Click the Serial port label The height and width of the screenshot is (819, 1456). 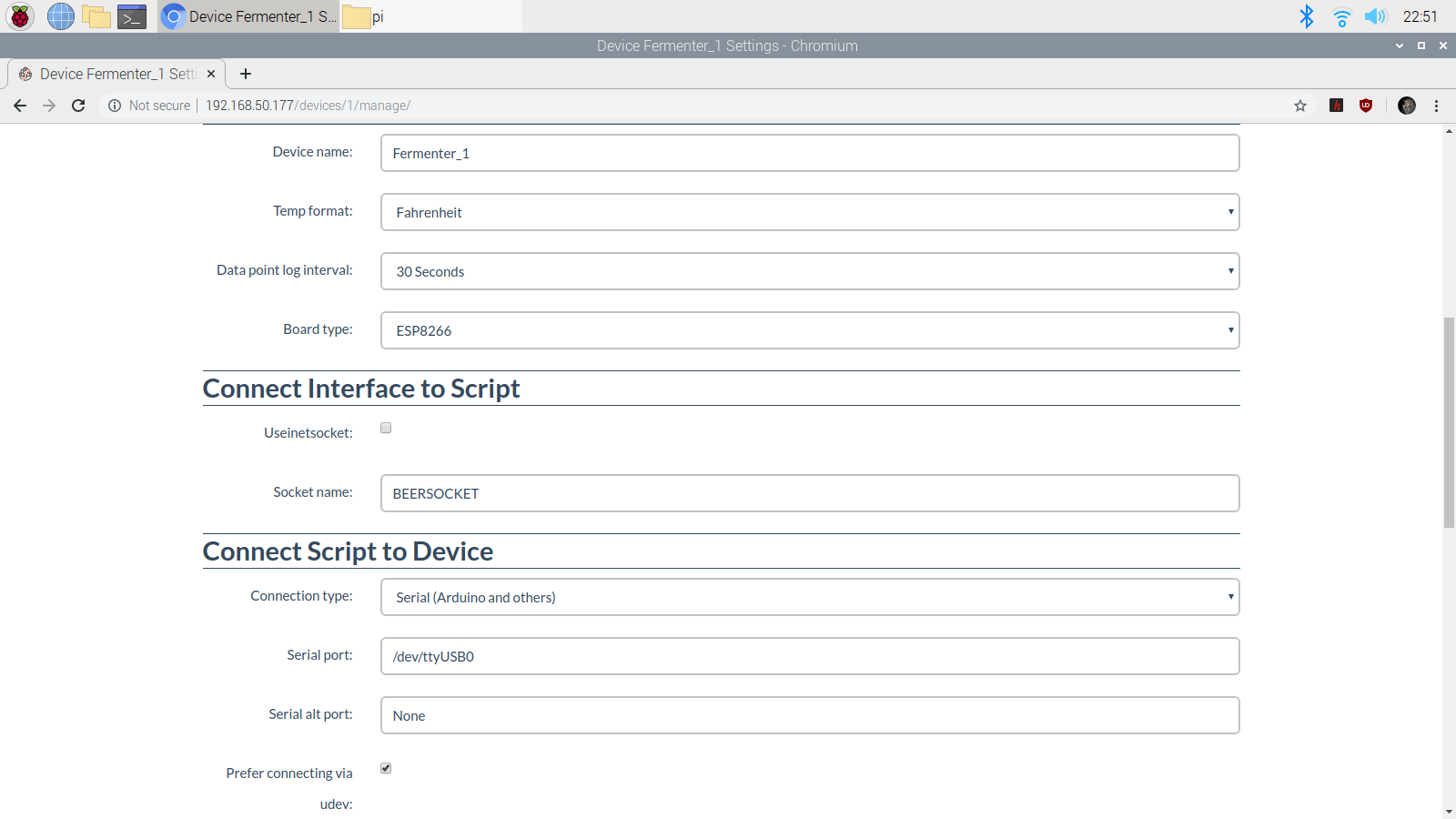point(319,655)
